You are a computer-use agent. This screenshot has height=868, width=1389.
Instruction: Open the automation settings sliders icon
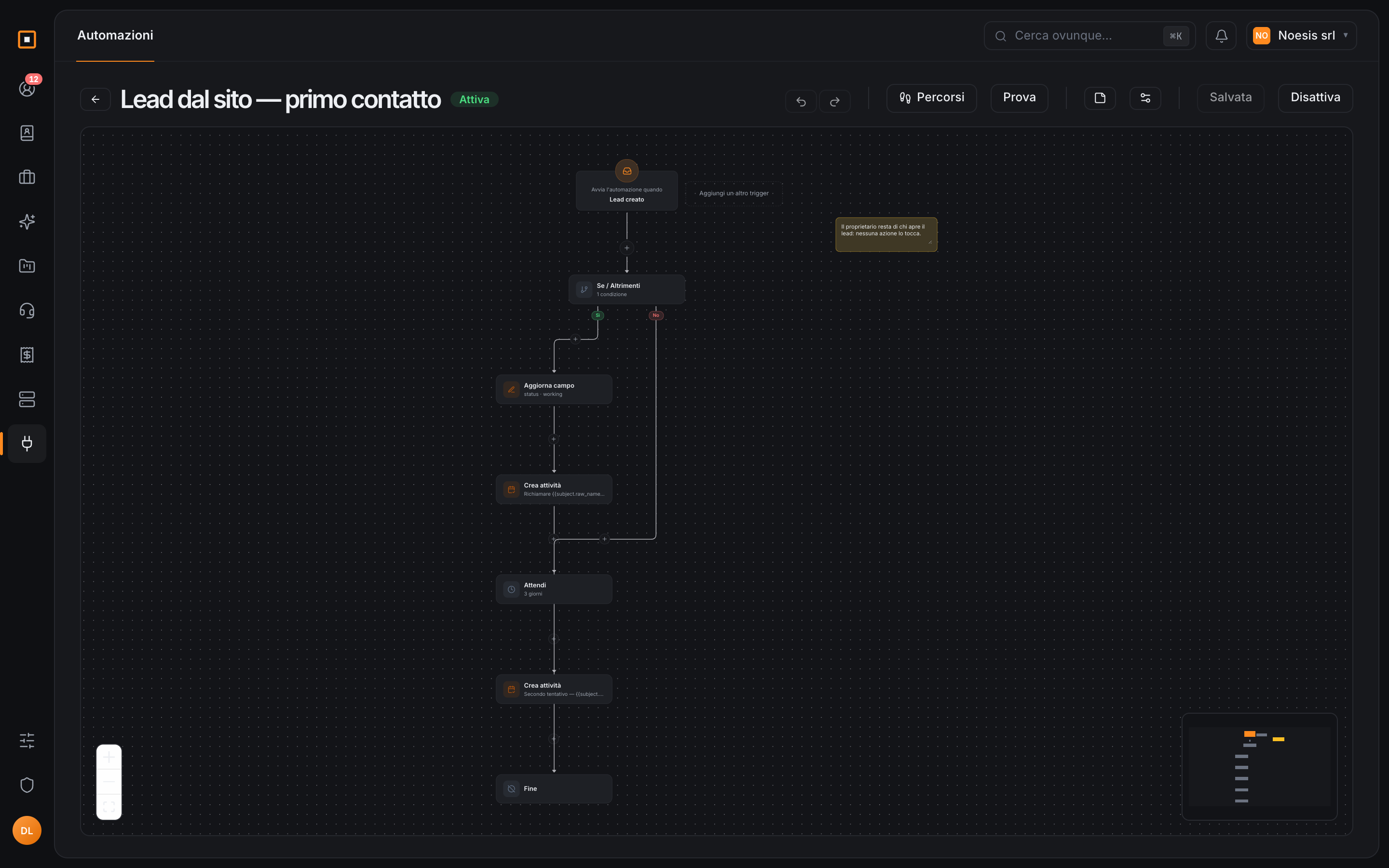1145,98
